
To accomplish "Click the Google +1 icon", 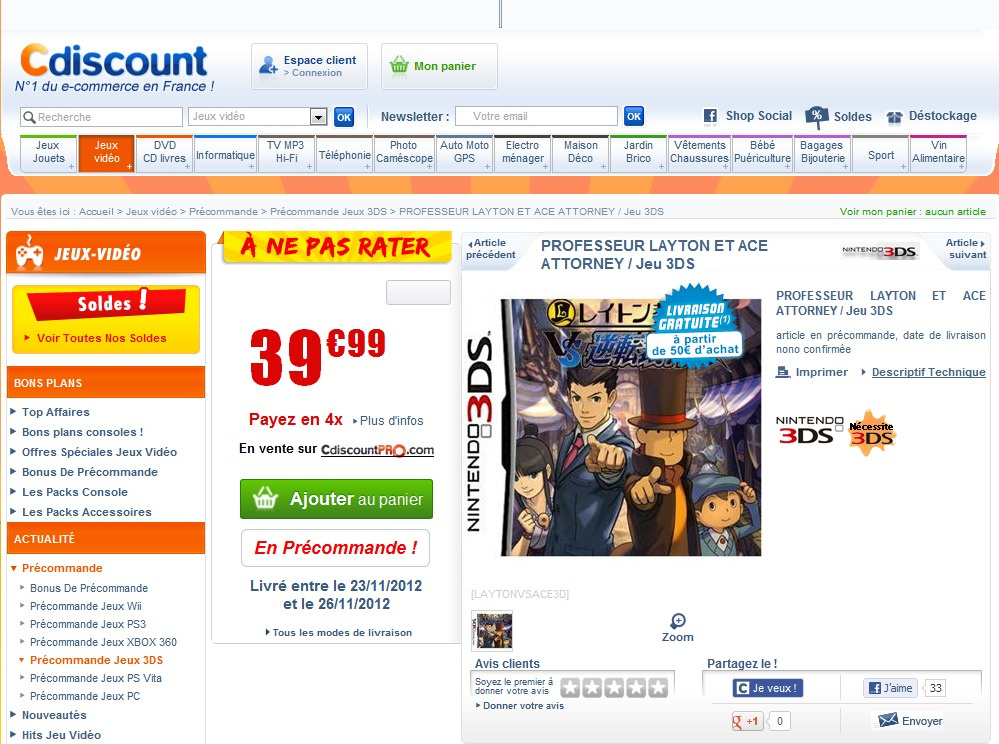I will [746, 721].
